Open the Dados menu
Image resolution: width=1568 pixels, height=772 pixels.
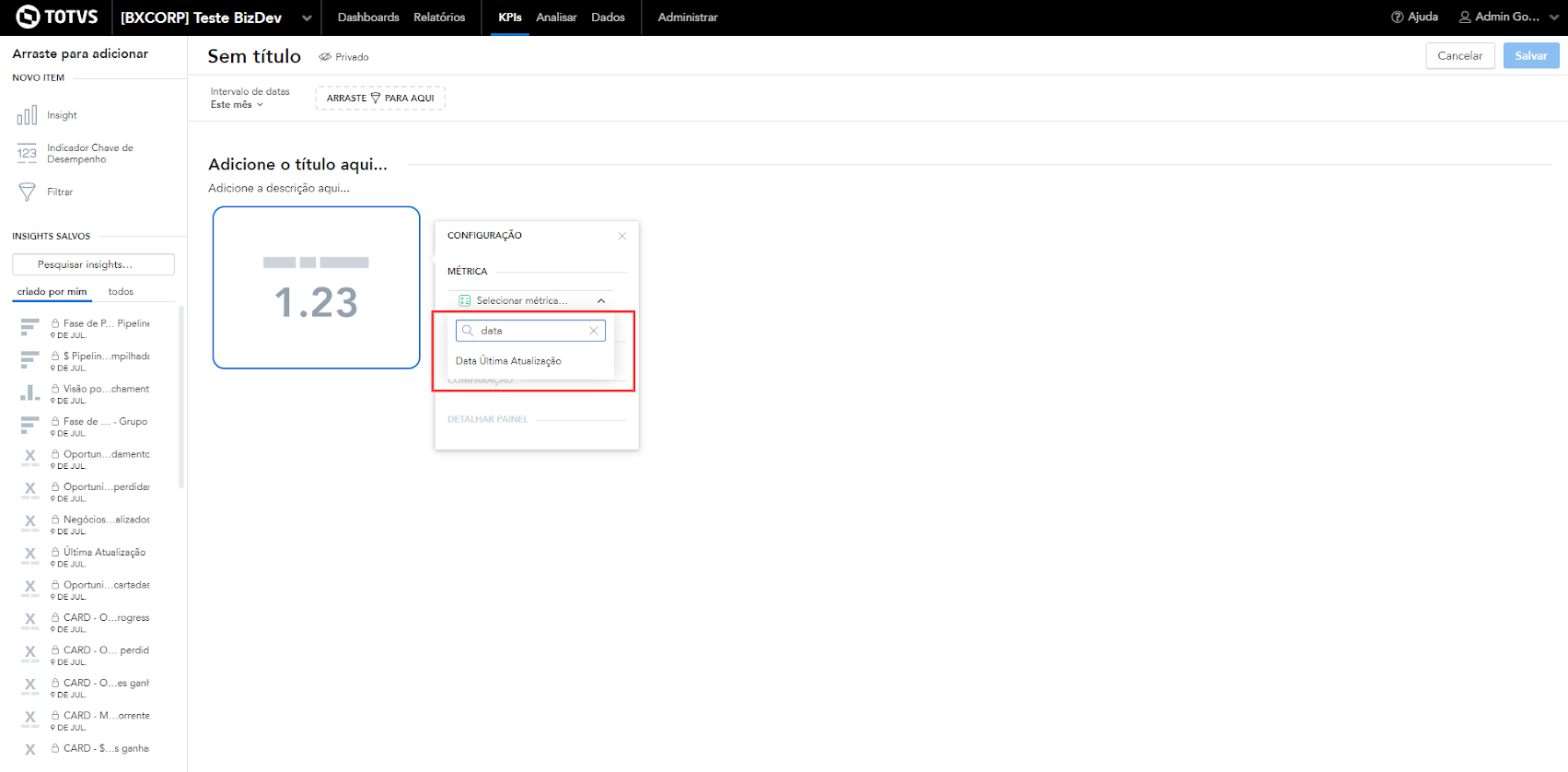(x=608, y=18)
